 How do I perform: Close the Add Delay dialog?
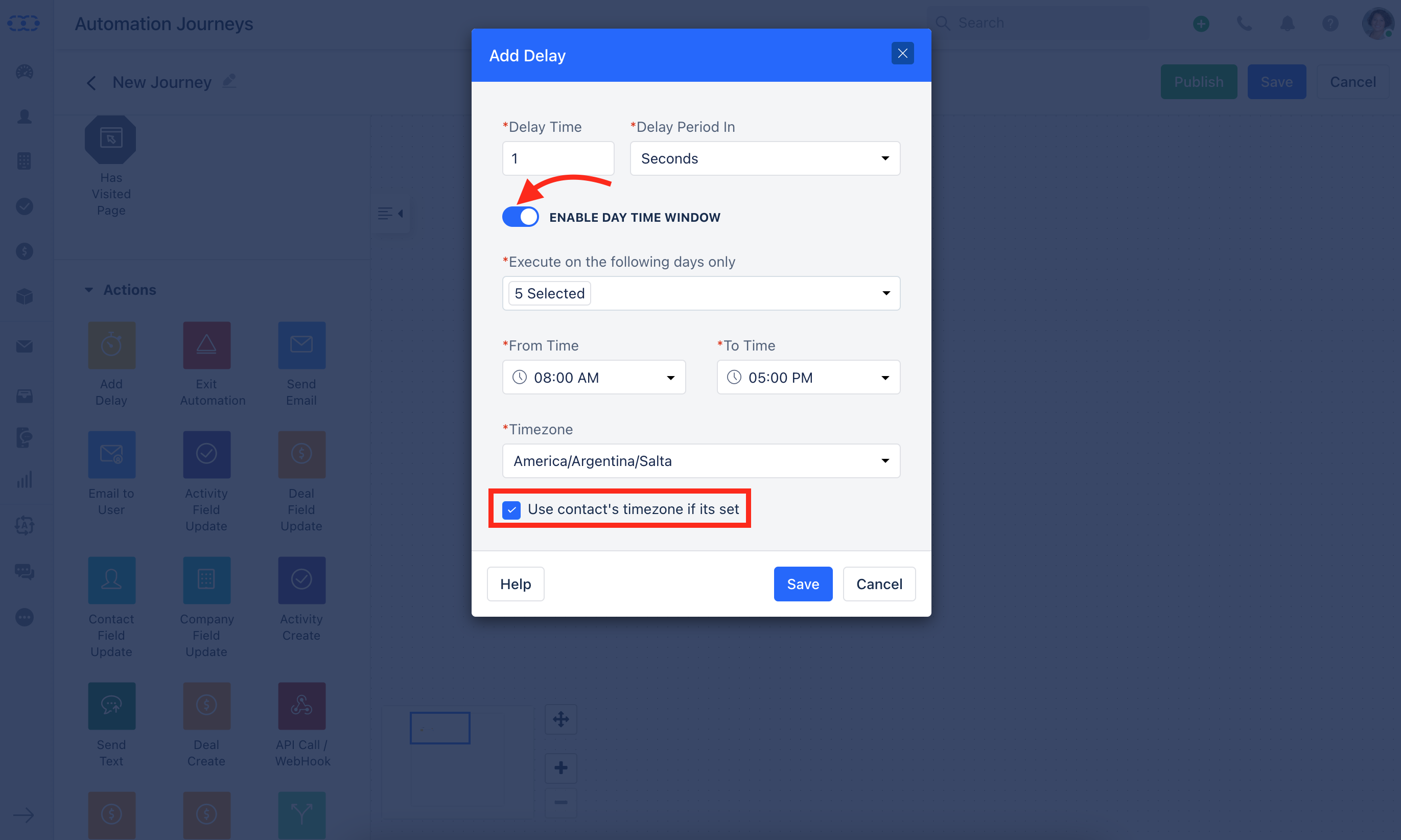click(x=902, y=53)
